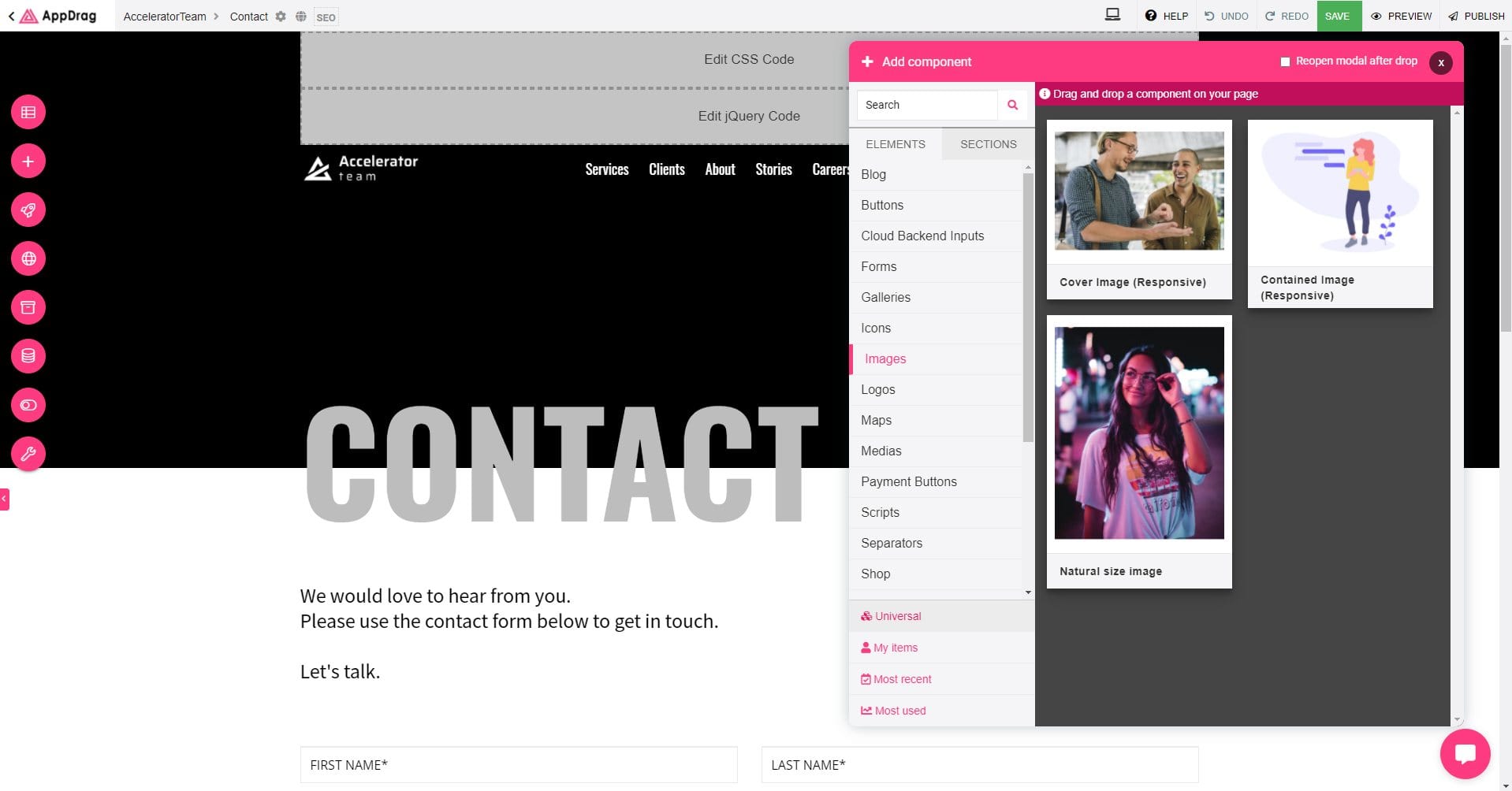Click About in the site navigation
Screen dimensions: 1512x791
click(x=720, y=169)
